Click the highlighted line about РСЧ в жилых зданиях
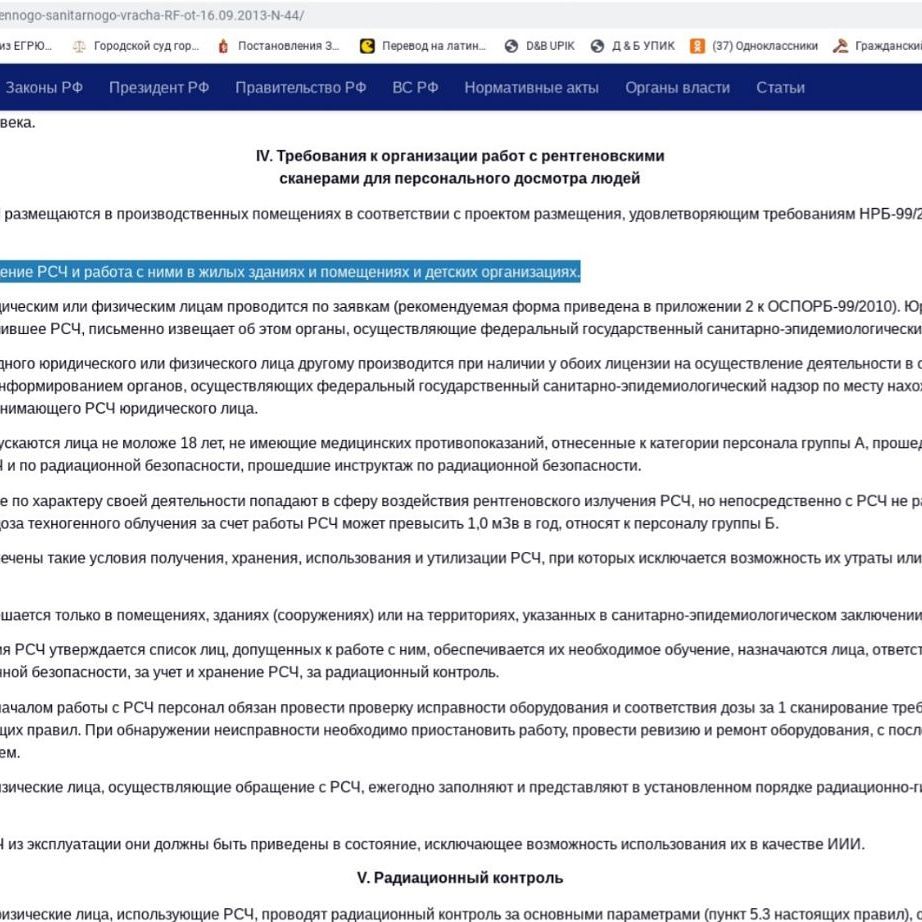The width and height of the screenshot is (922, 922). (x=290, y=272)
